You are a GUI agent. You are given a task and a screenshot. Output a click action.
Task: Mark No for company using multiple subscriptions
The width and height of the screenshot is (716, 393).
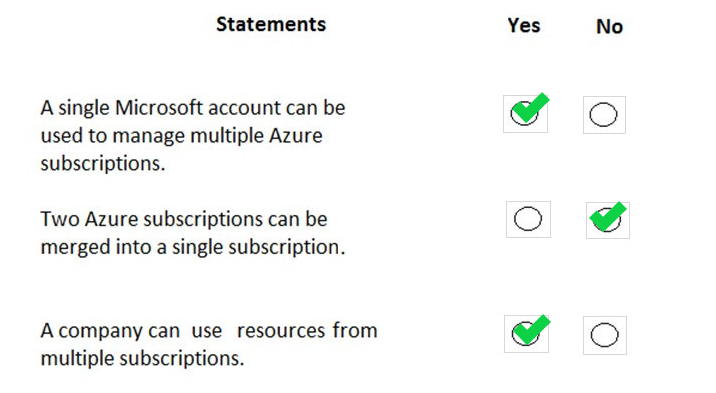click(x=605, y=335)
